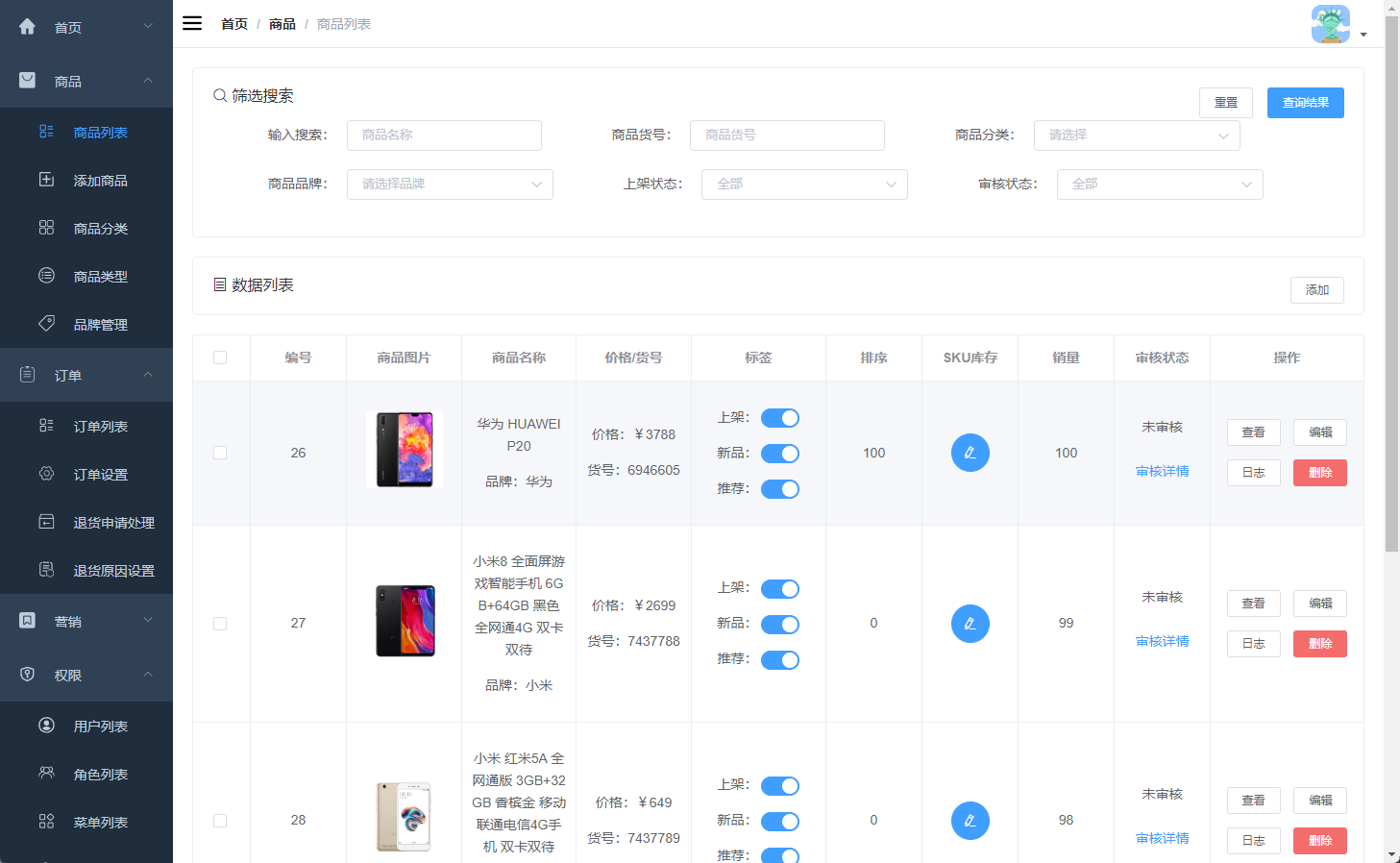Open the 商品分类 dropdown
1400x863 pixels.
[1136, 136]
